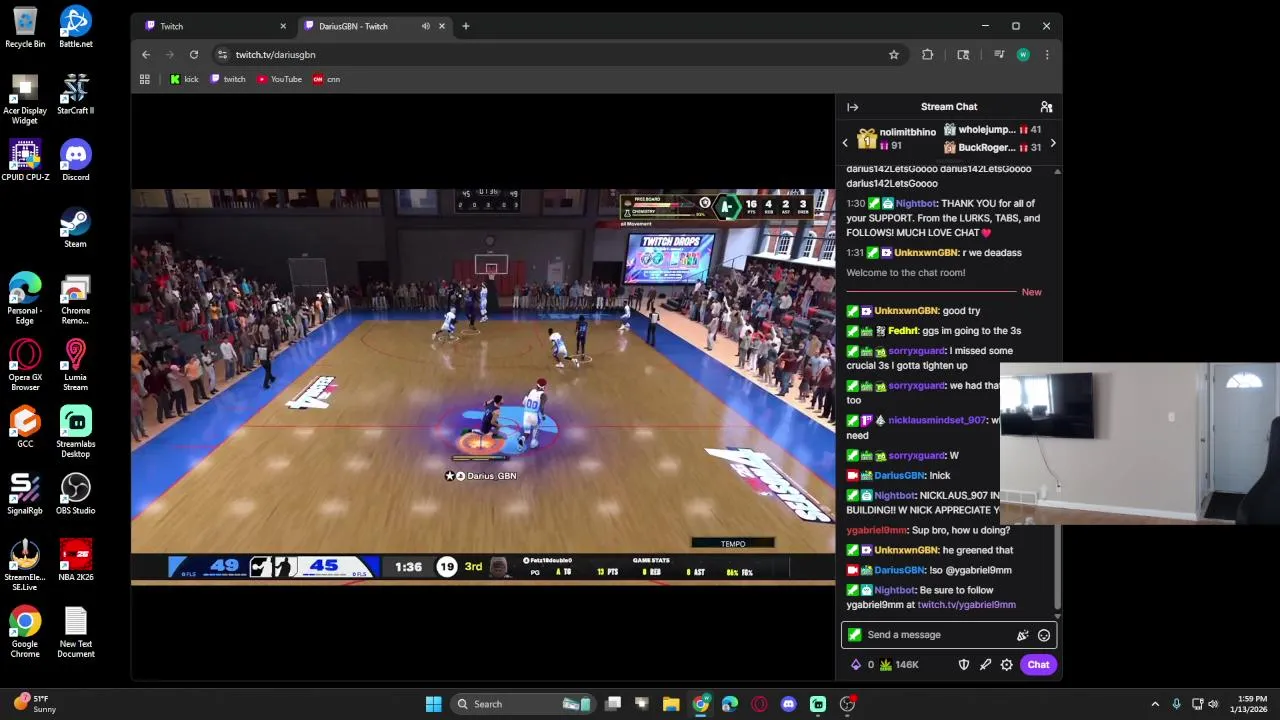The image size is (1280, 720).
Task: Open NBA 2K26 desktop shortcut
Action: click(75, 561)
